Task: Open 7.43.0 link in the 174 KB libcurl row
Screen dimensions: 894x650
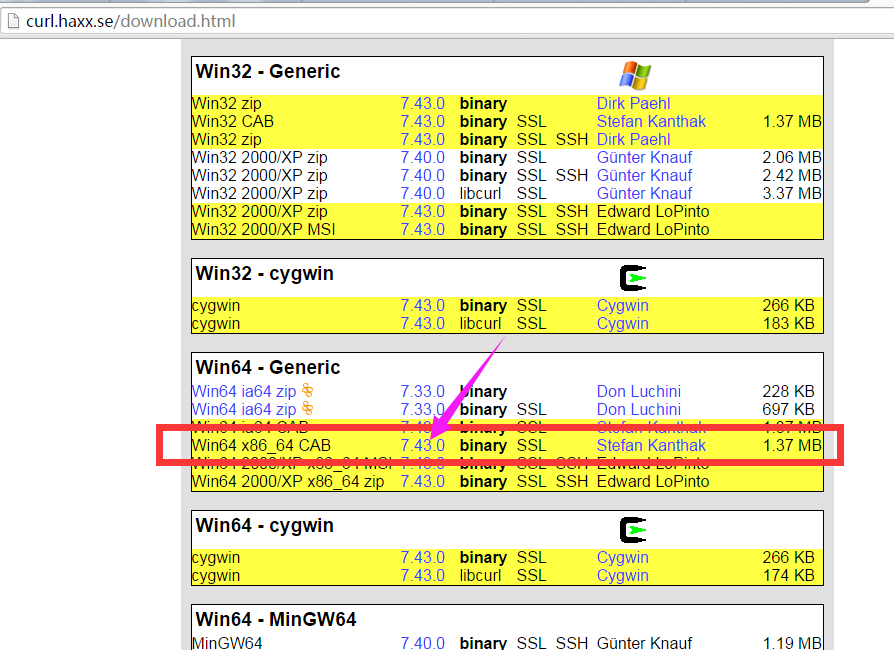Action: pos(422,576)
